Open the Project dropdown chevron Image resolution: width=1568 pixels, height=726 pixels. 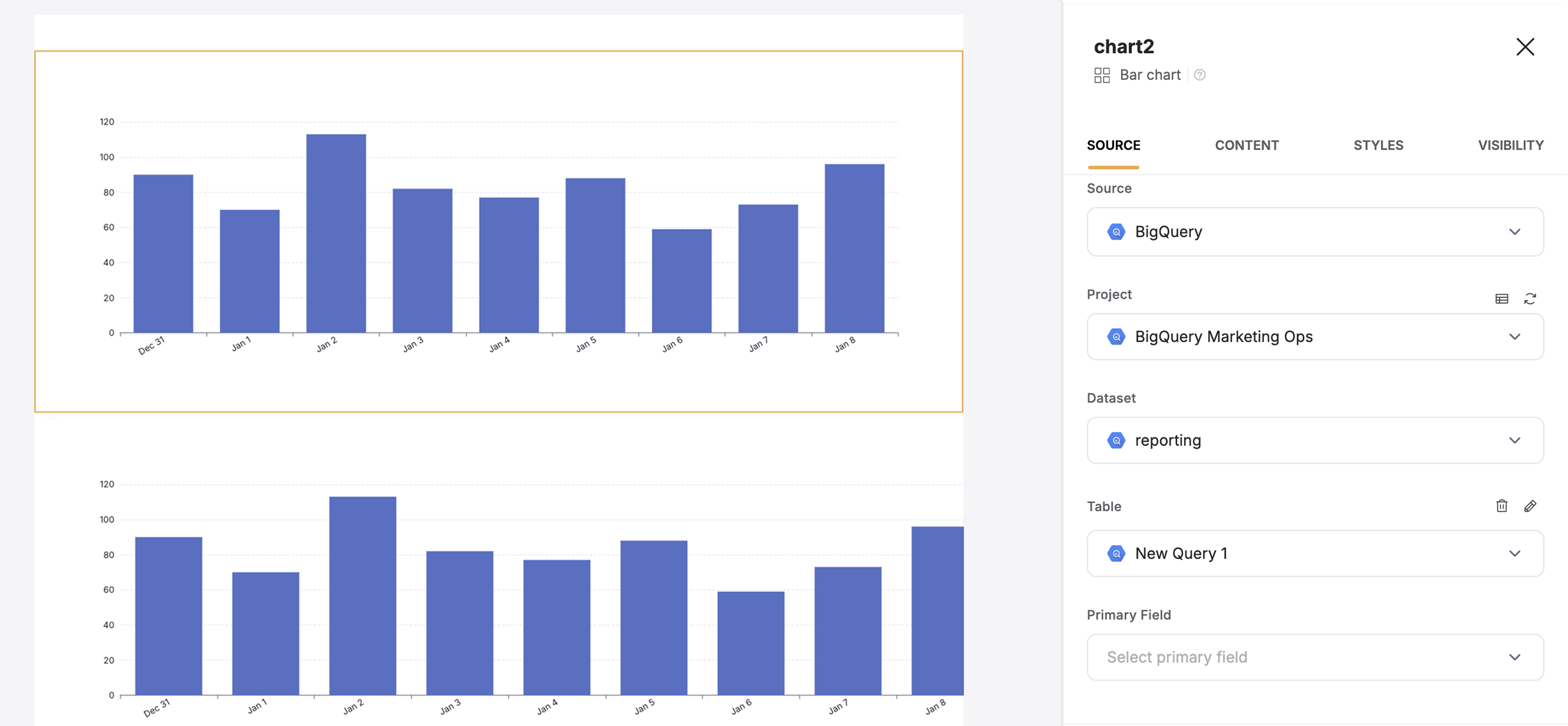[1515, 336]
